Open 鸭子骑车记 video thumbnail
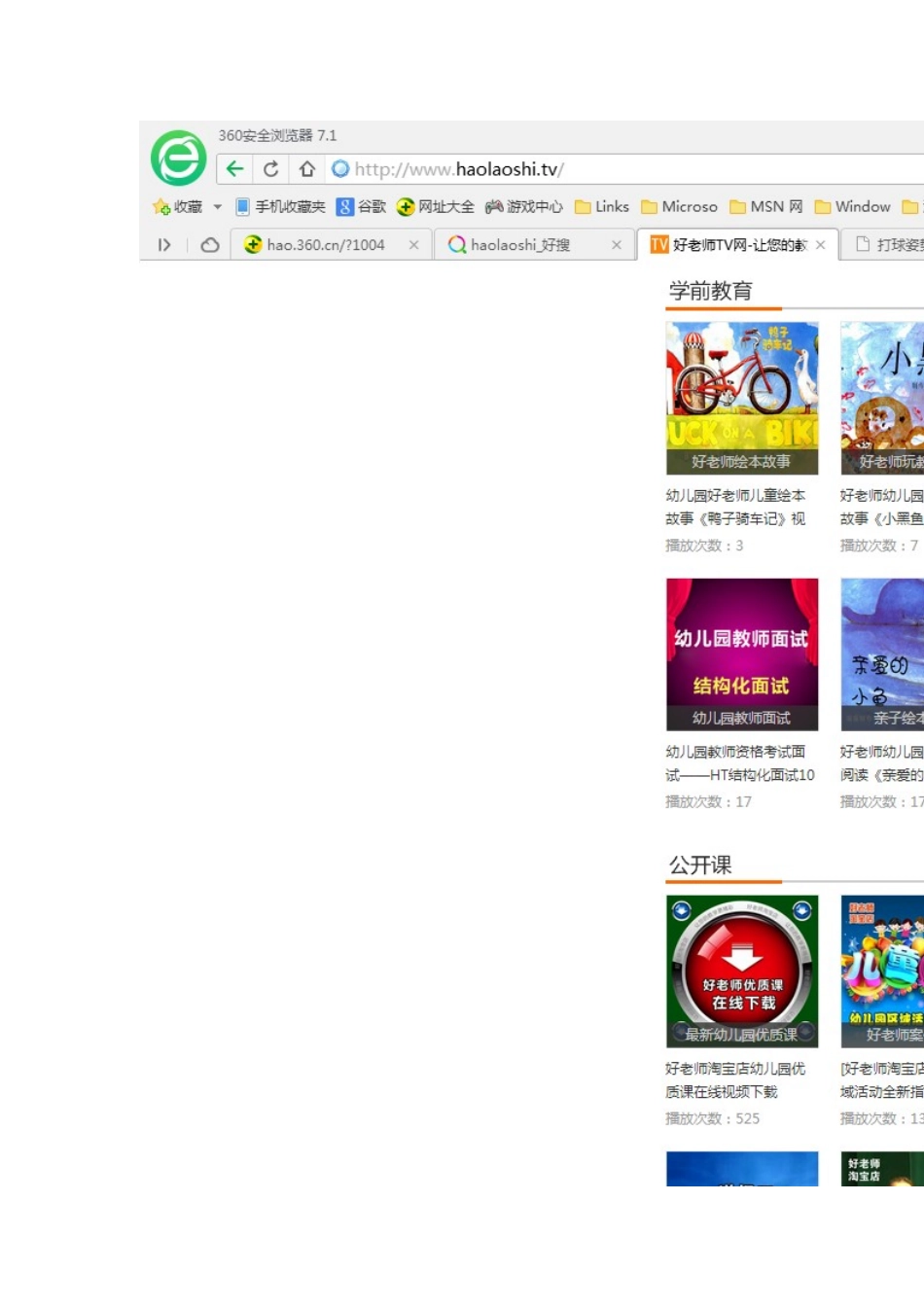Image resolution: width=924 pixels, height=1307 pixels. [x=742, y=398]
